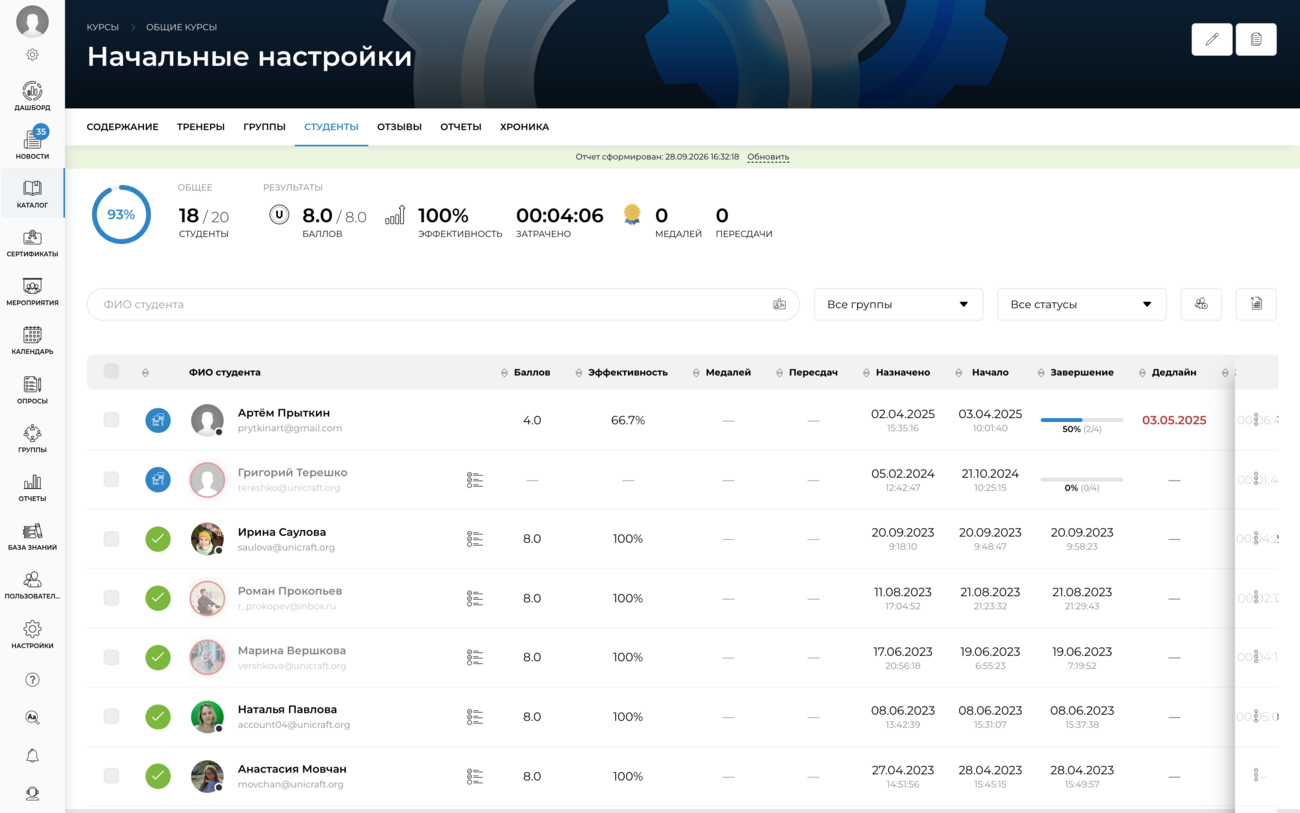Sort by the Дедлайн column

tap(1167, 372)
